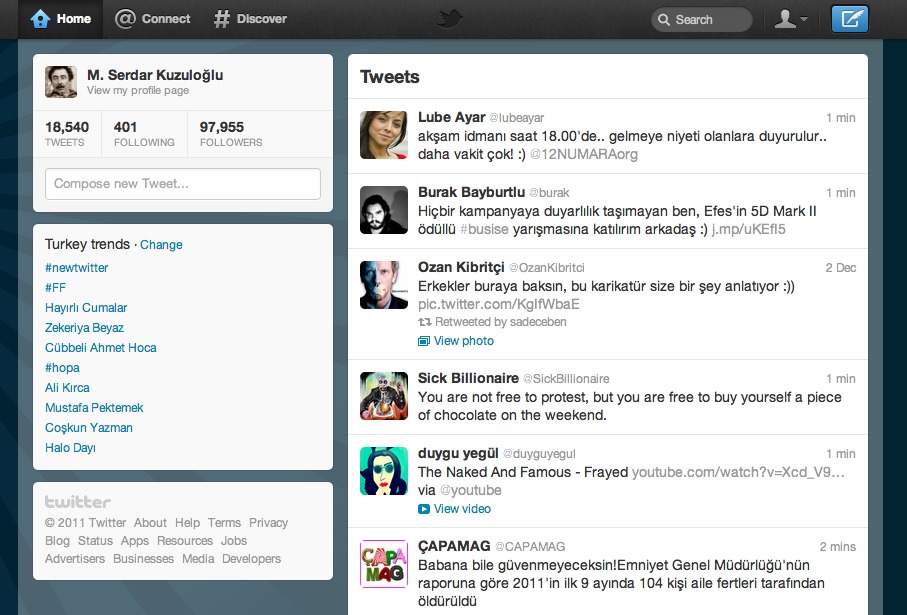Screen dimensions: 907x615
Task: Open the 18,540 Tweets count
Action: point(67,134)
